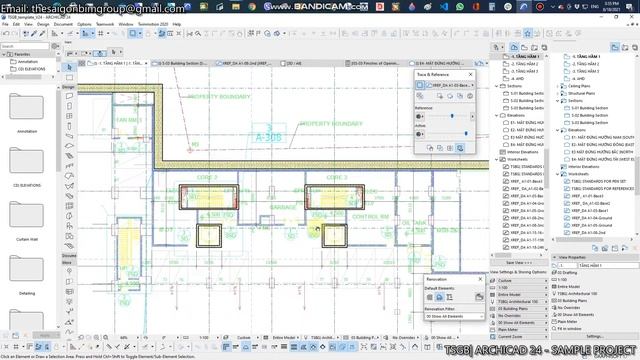Open the tab overview grid icon
Screen dimensions: 640x360
click(82, 63)
